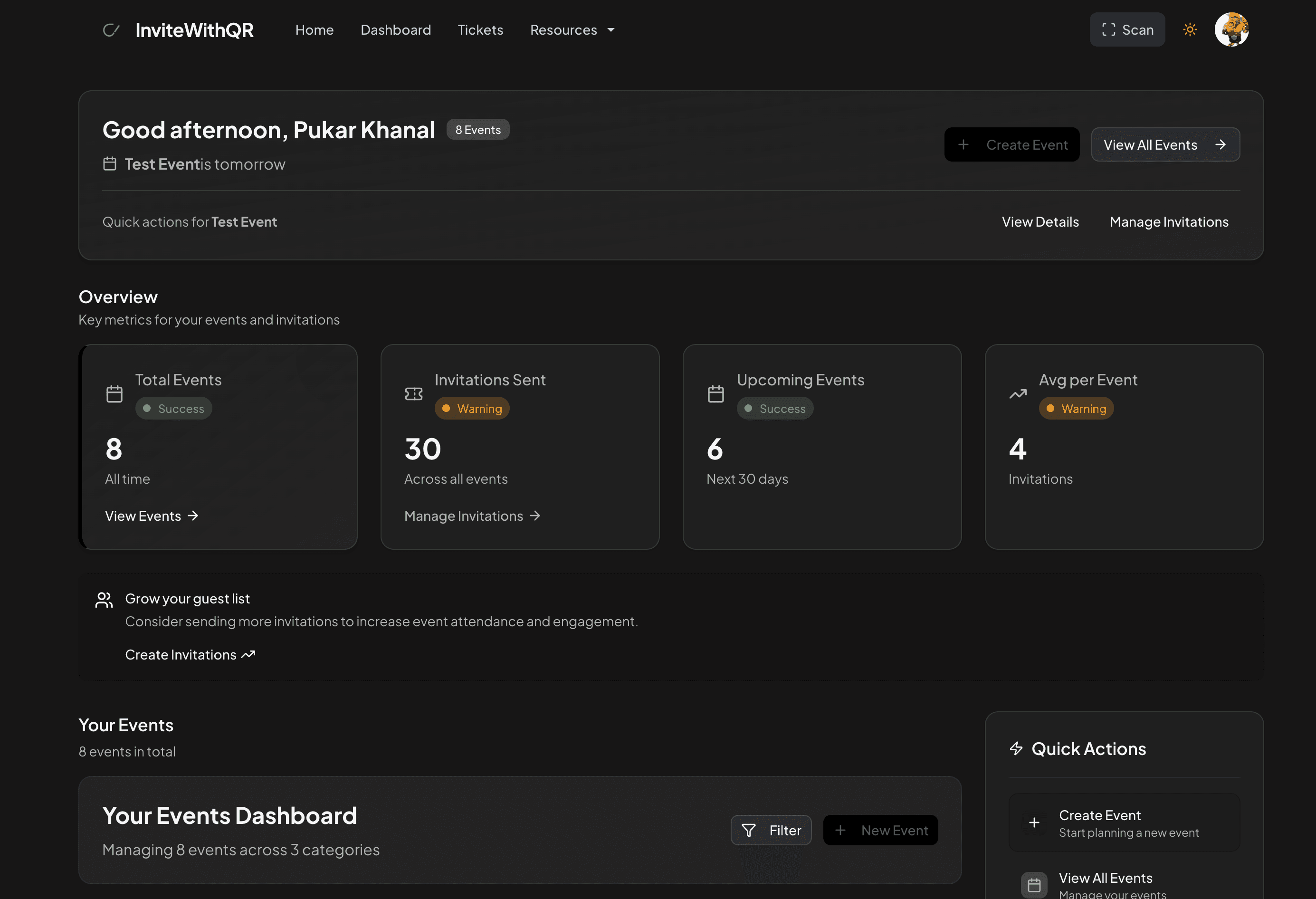Click the '8 events in total' text
This screenshot has width=1316, height=899.
[127, 751]
